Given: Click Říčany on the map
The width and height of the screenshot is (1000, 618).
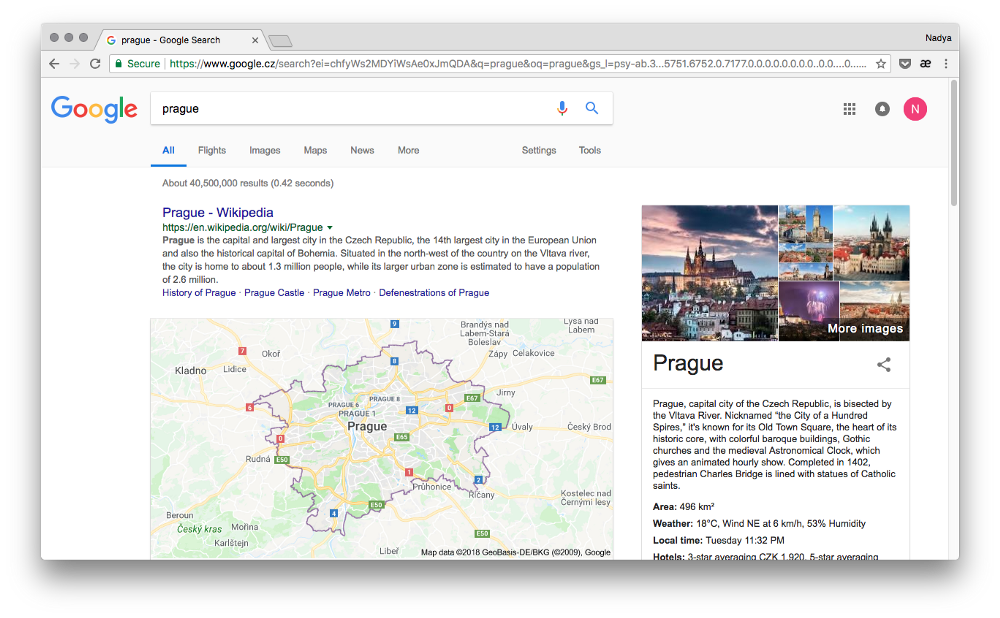Looking at the screenshot, I should pos(482,495).
